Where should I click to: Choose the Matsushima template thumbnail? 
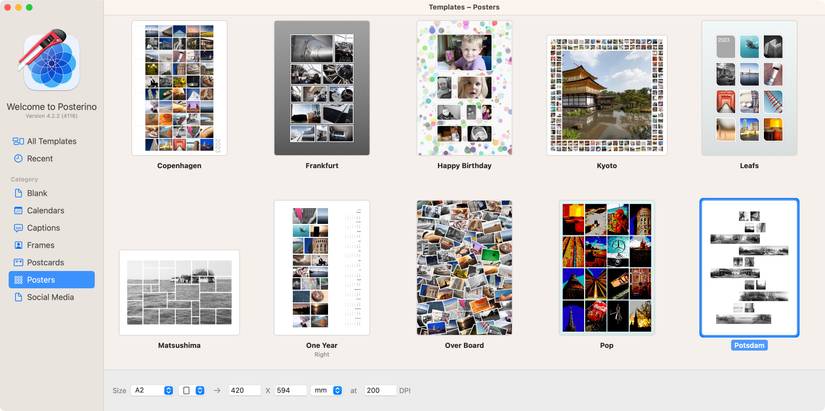179,293
